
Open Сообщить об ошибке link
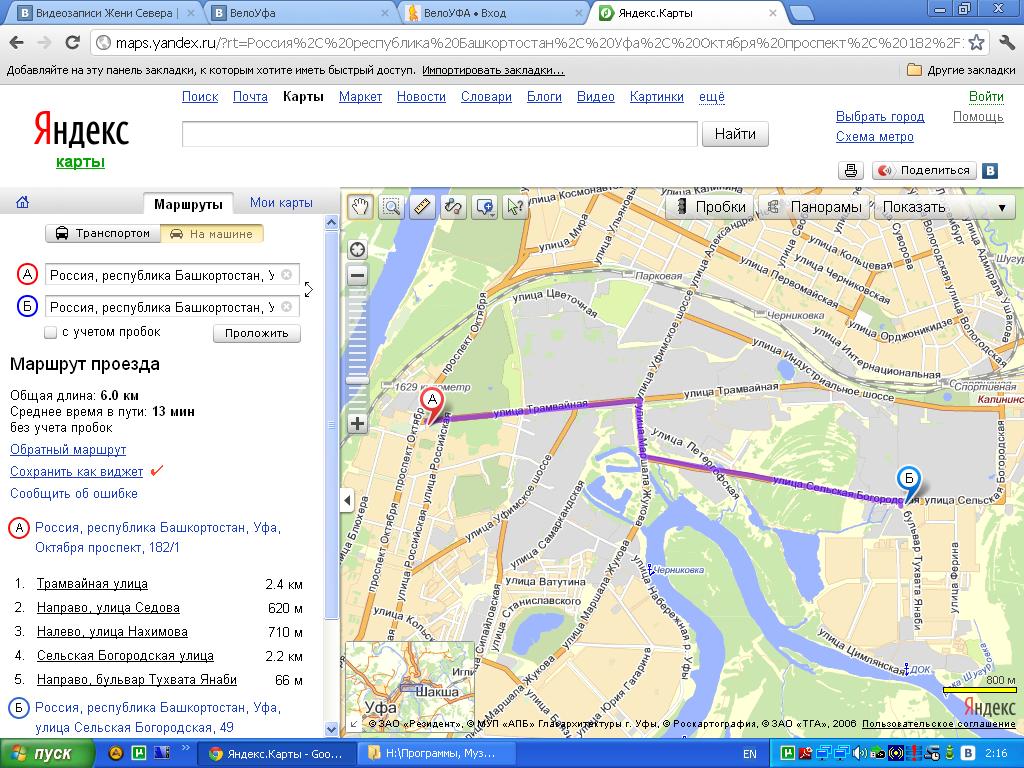tap(74, 494)
